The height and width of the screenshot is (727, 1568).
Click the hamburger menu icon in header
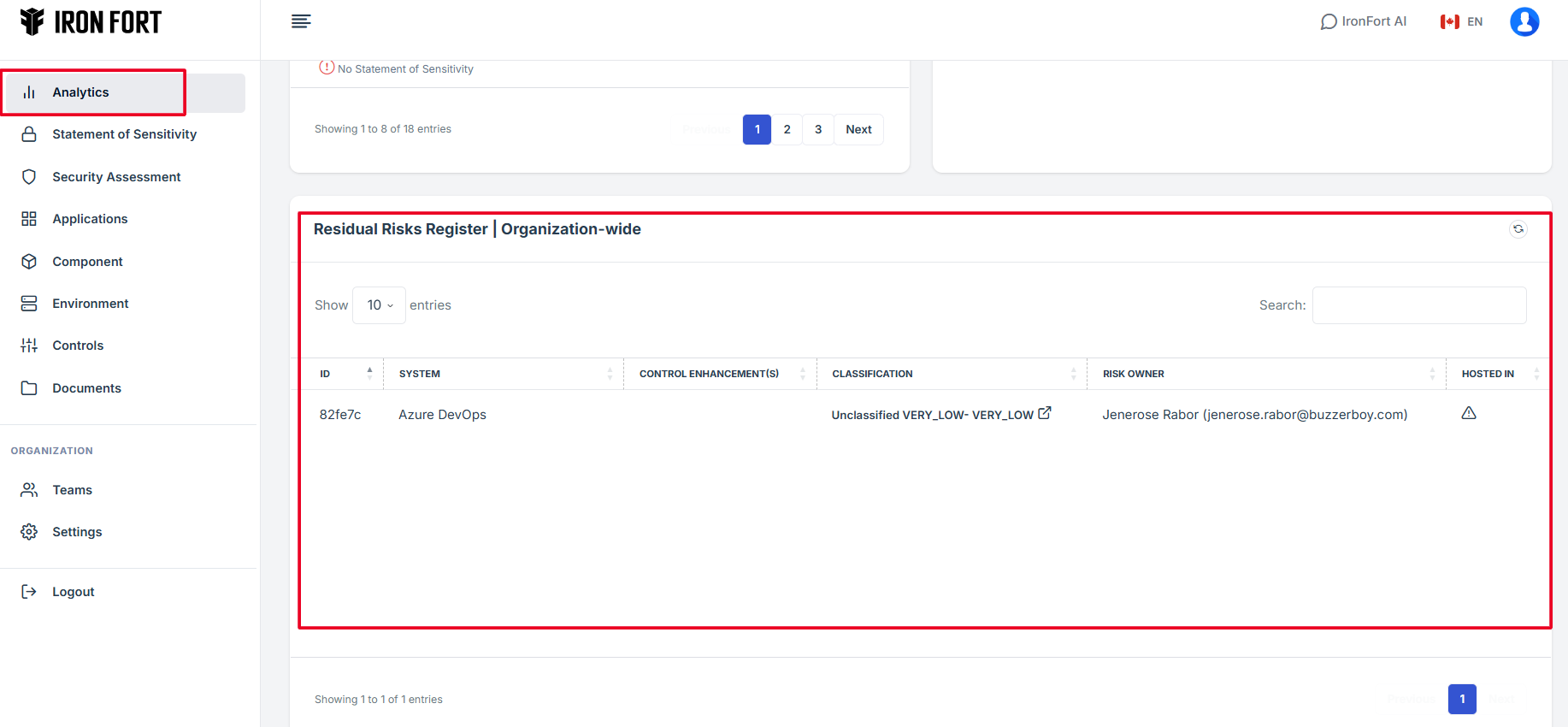pos(300,21)
